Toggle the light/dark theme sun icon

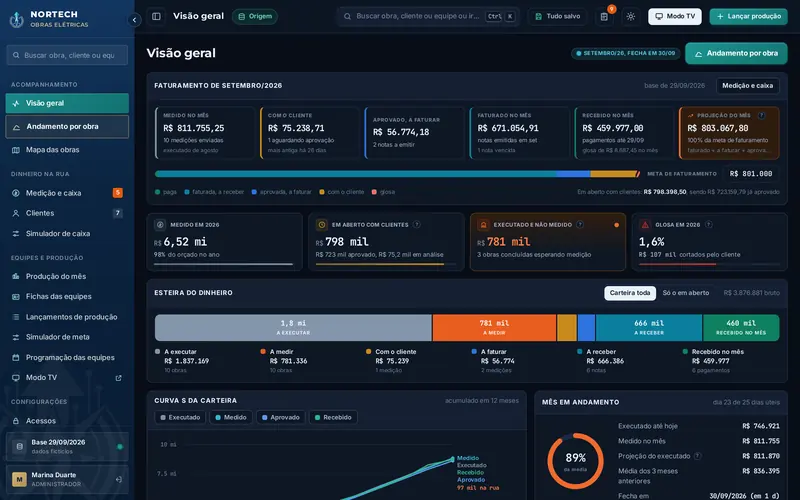point(631,16)
